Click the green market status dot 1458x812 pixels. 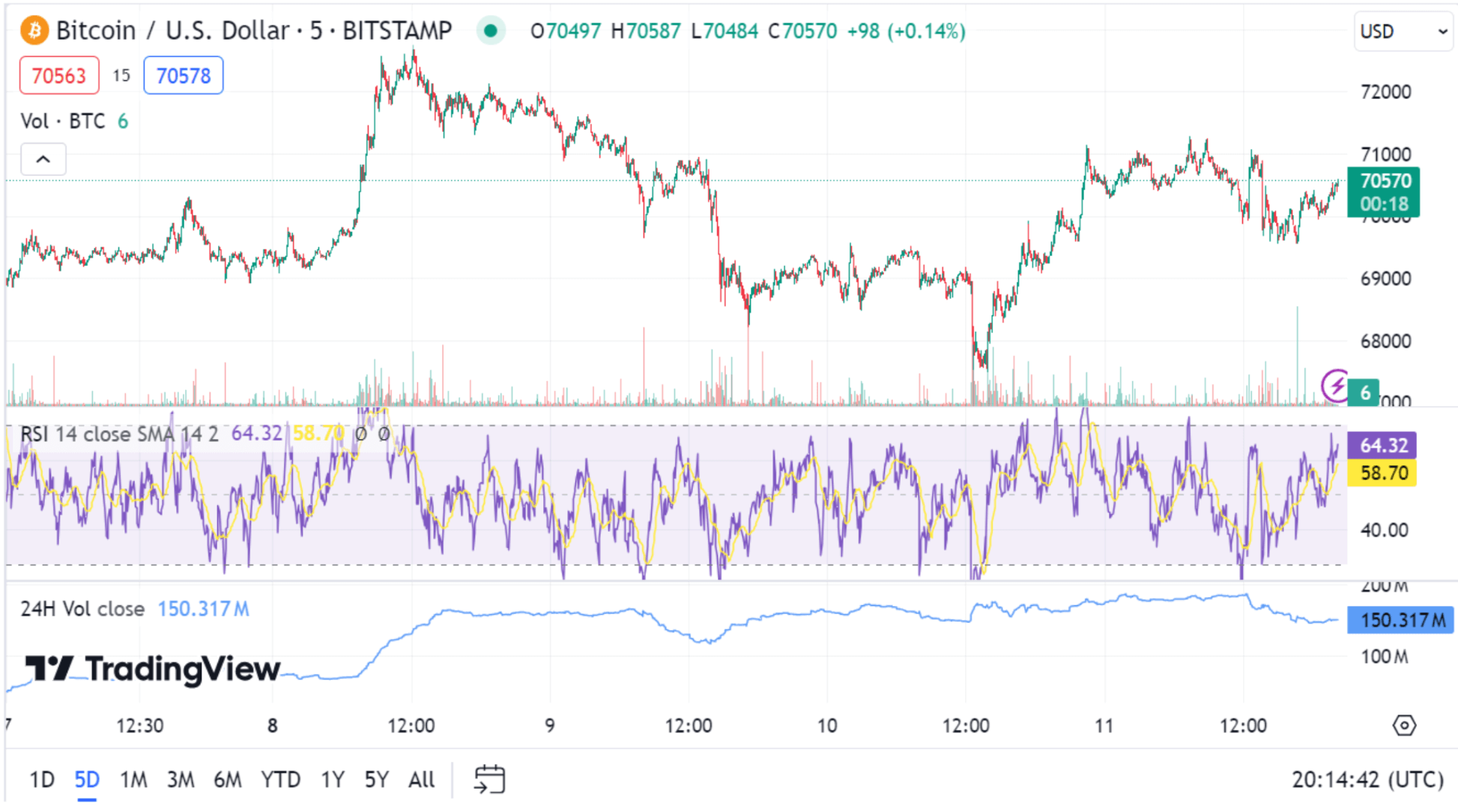coord(491,31)
